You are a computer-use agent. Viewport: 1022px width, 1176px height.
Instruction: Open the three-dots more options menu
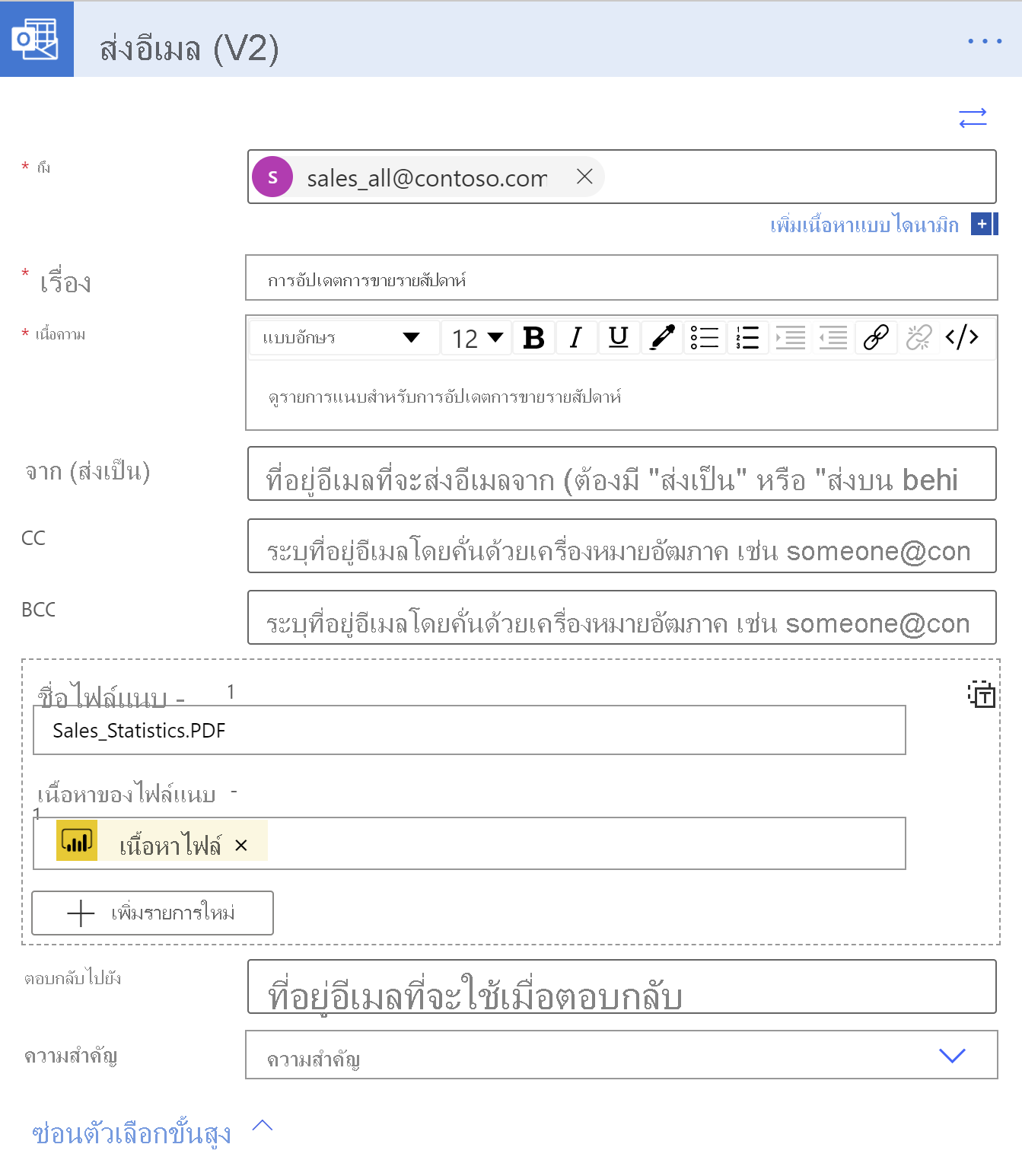[x=985, y=41]
